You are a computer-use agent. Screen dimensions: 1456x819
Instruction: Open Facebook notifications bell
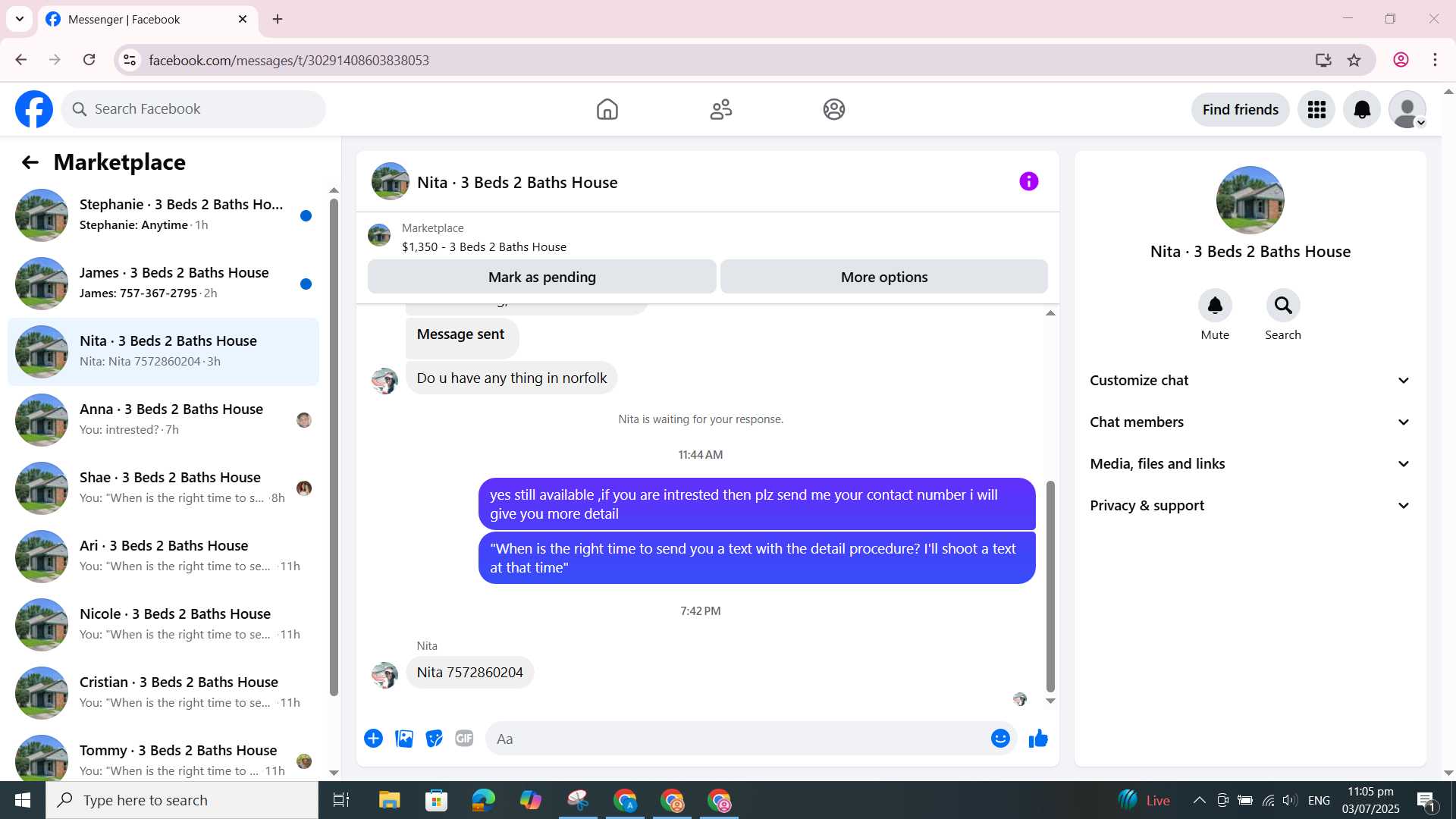[1361, 110]
